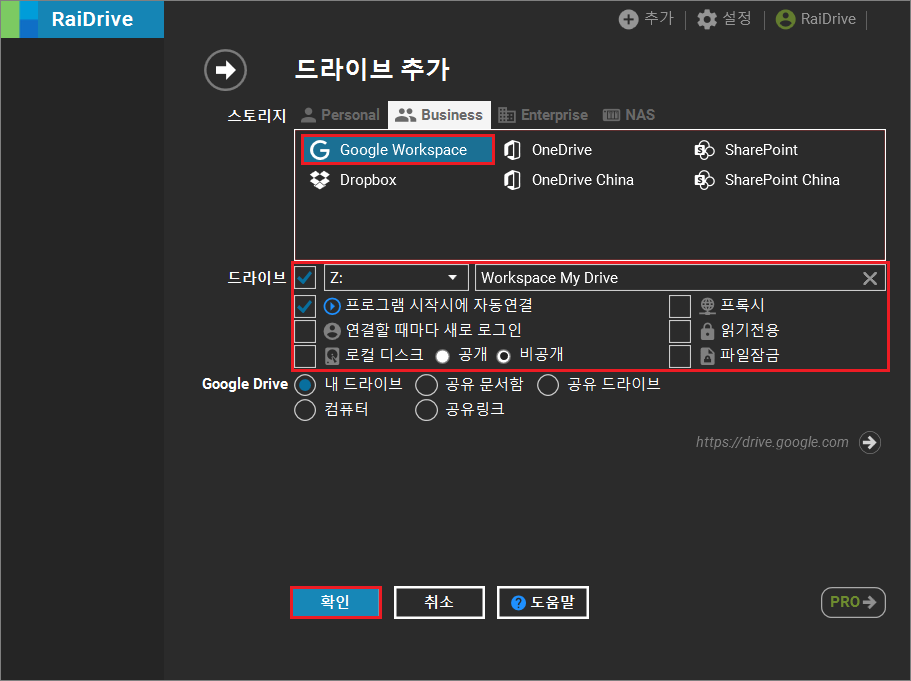Click the proxy globe icon
This screenshot has height=681, width=911.
click(x=707, y=306)
